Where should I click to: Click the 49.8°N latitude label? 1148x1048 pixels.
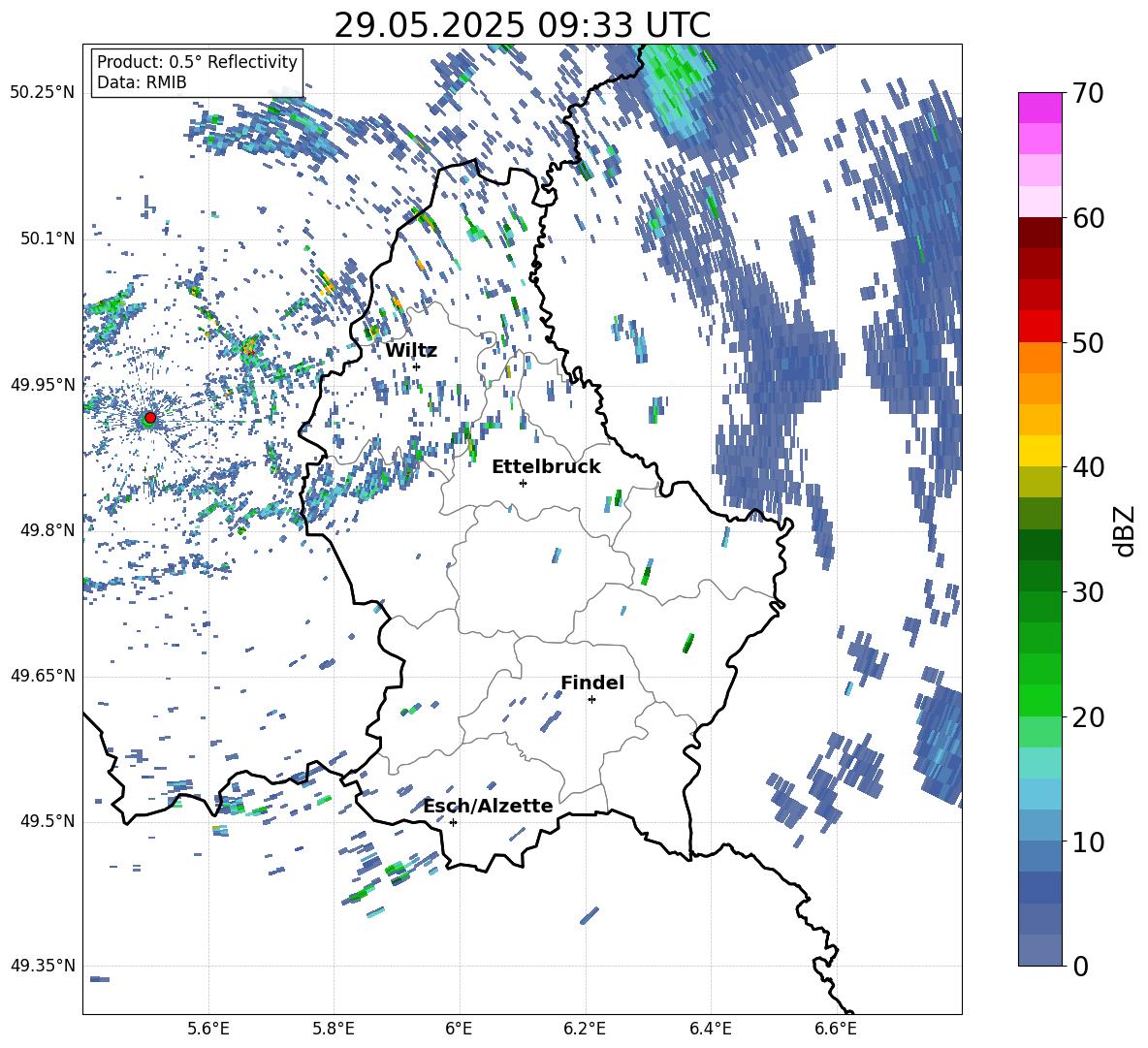coord(47,530)
